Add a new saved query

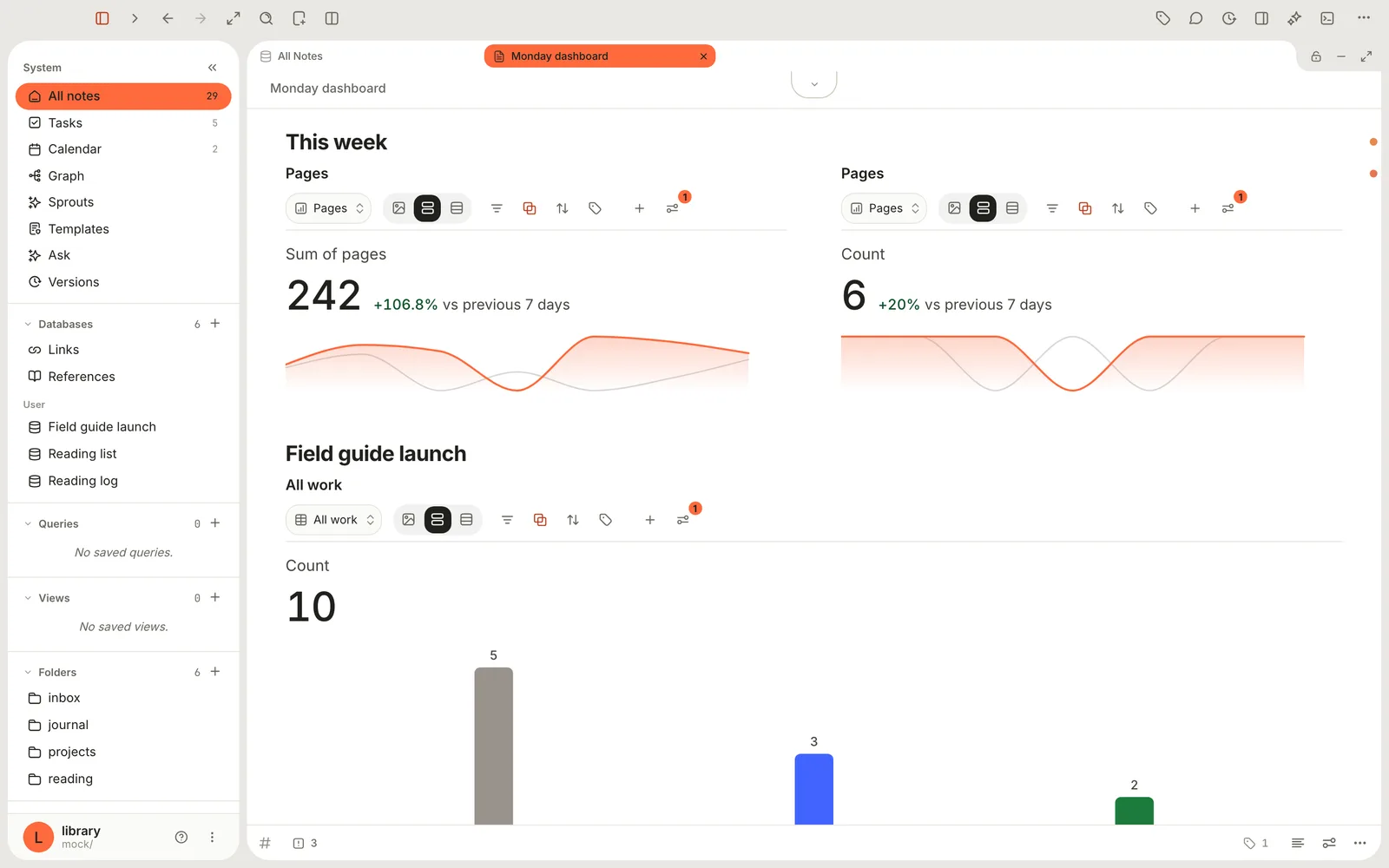215,523
